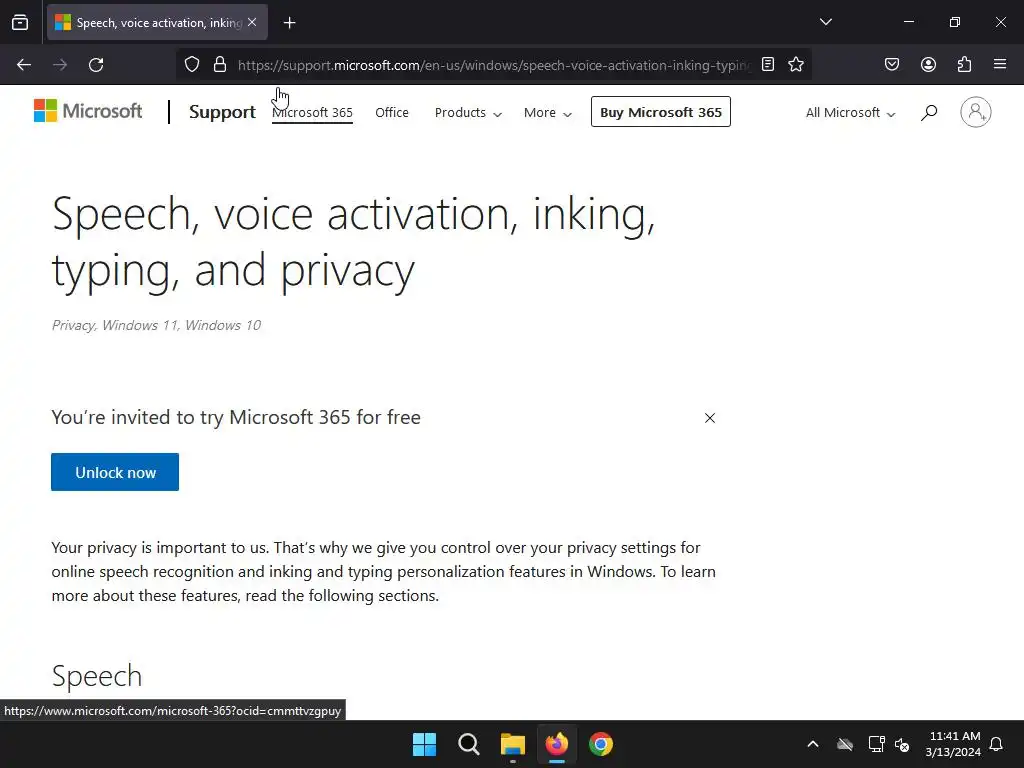Open the Save to Pocket icon
The width and height of the screenshot is (1024, 768).
[892, 65]
